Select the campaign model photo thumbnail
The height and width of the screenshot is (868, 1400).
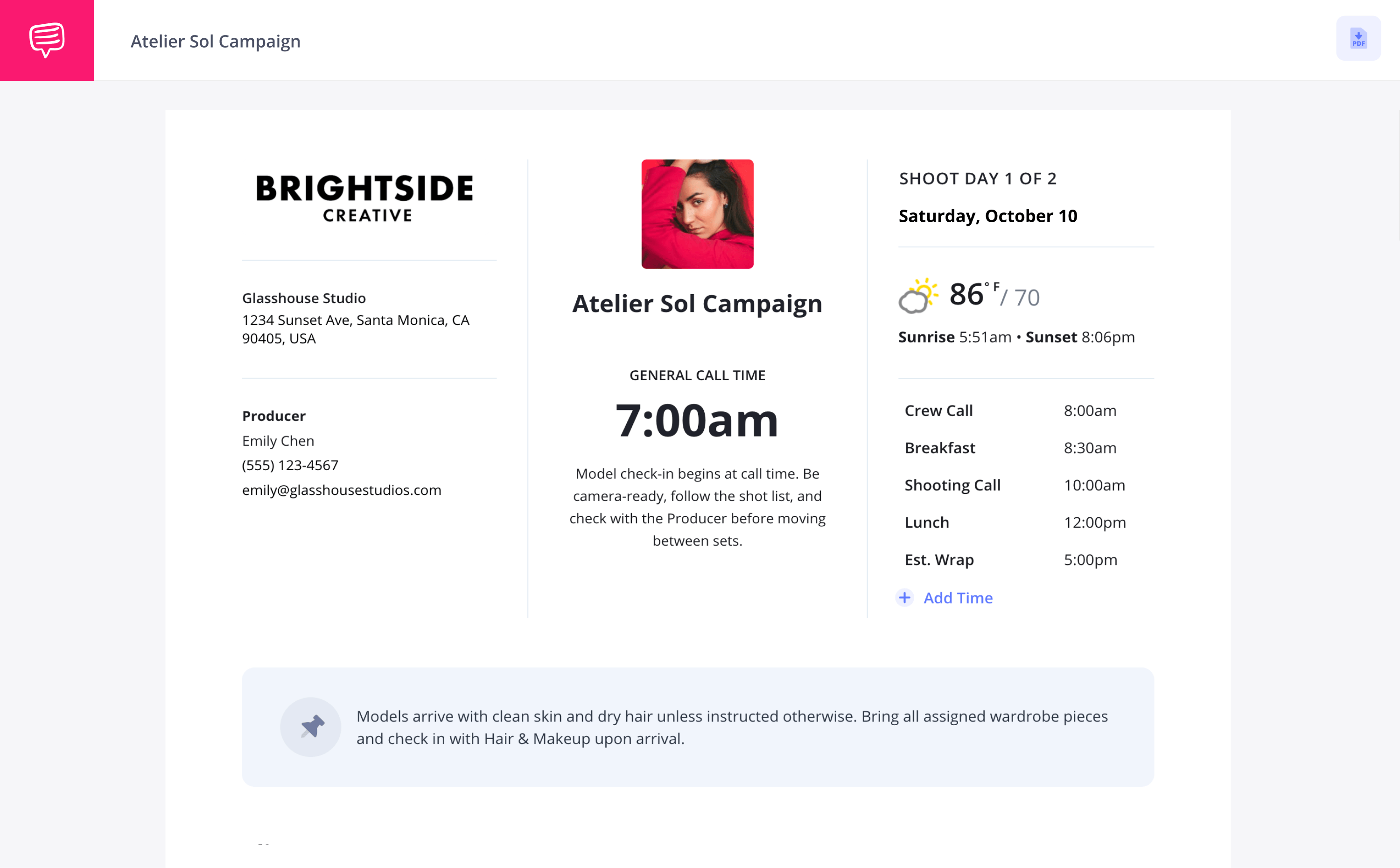pos(697,214)
